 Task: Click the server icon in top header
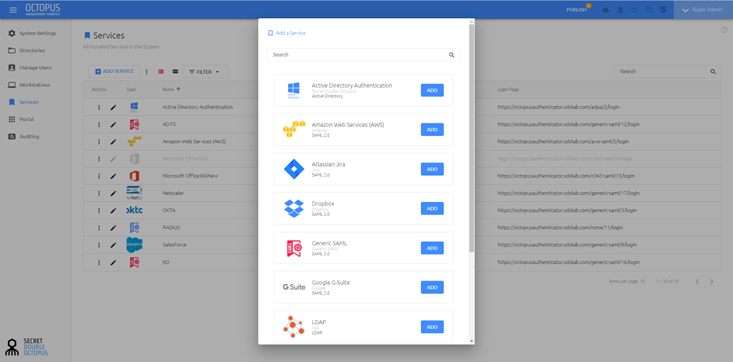(620, 10)
